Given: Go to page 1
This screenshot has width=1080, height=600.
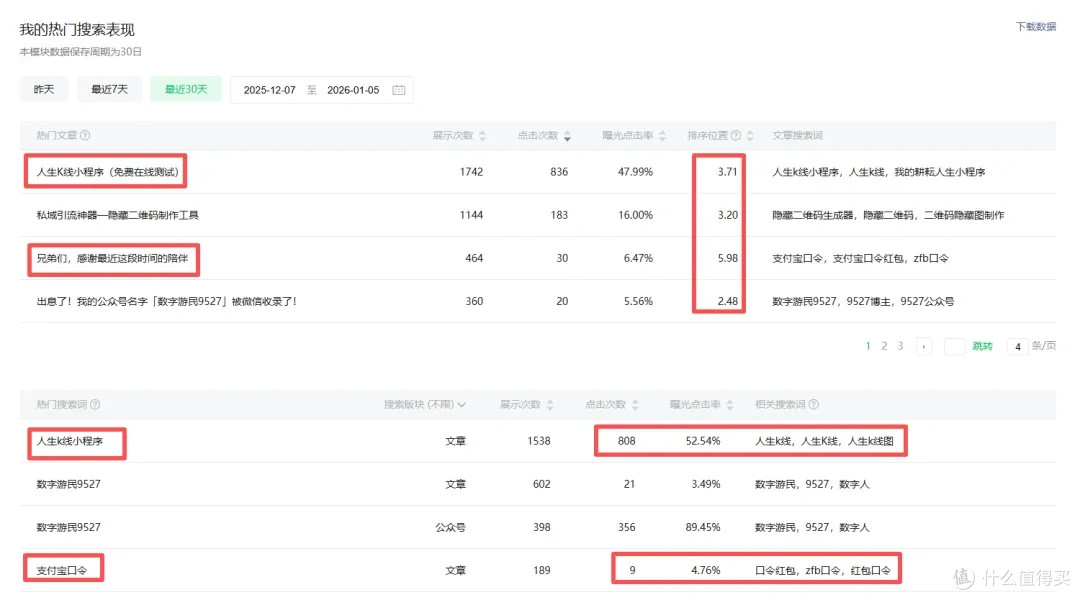Looking at the screenshot, I should [868, 346].
